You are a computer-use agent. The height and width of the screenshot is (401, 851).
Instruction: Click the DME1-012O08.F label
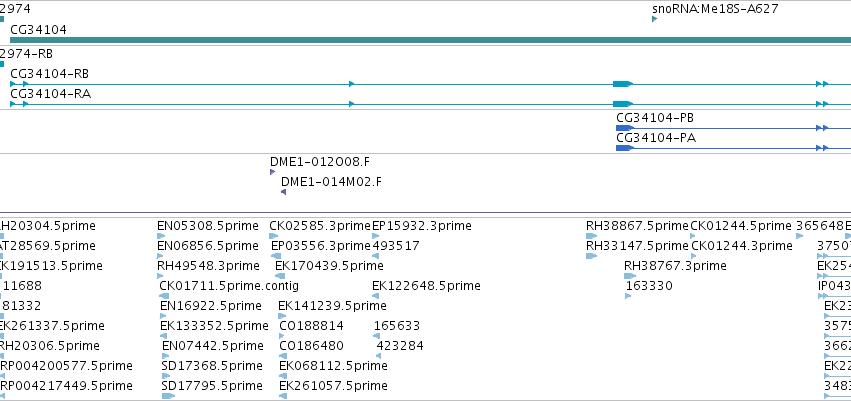point(320,162)
